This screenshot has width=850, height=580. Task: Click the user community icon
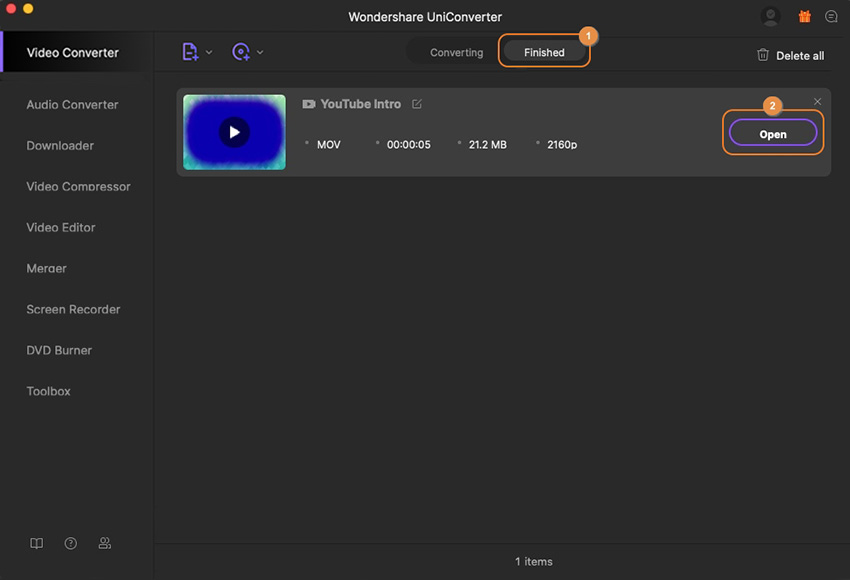(x=105, y=543)
